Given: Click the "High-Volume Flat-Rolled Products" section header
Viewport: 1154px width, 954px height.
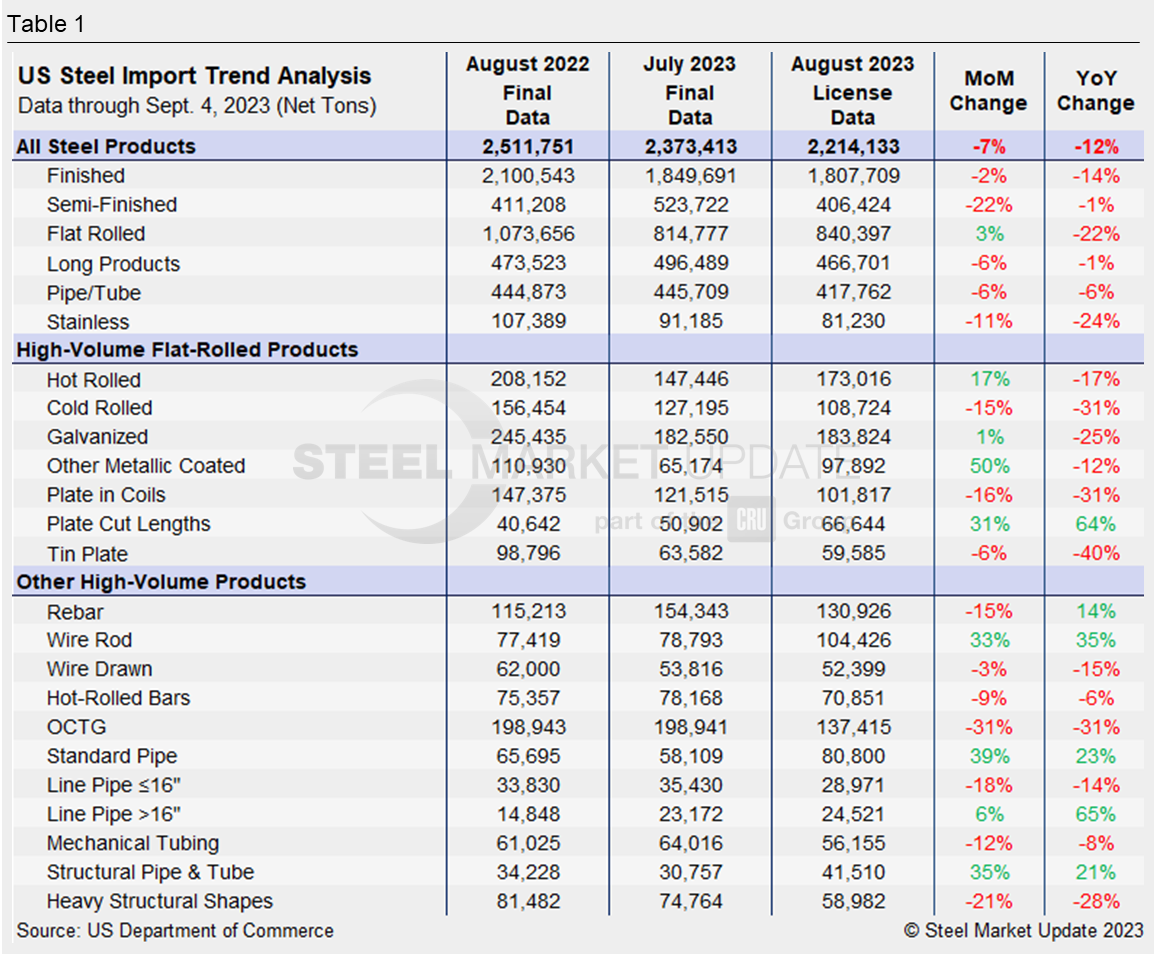Looking at the screenshot, I should [x=187, y=350].
